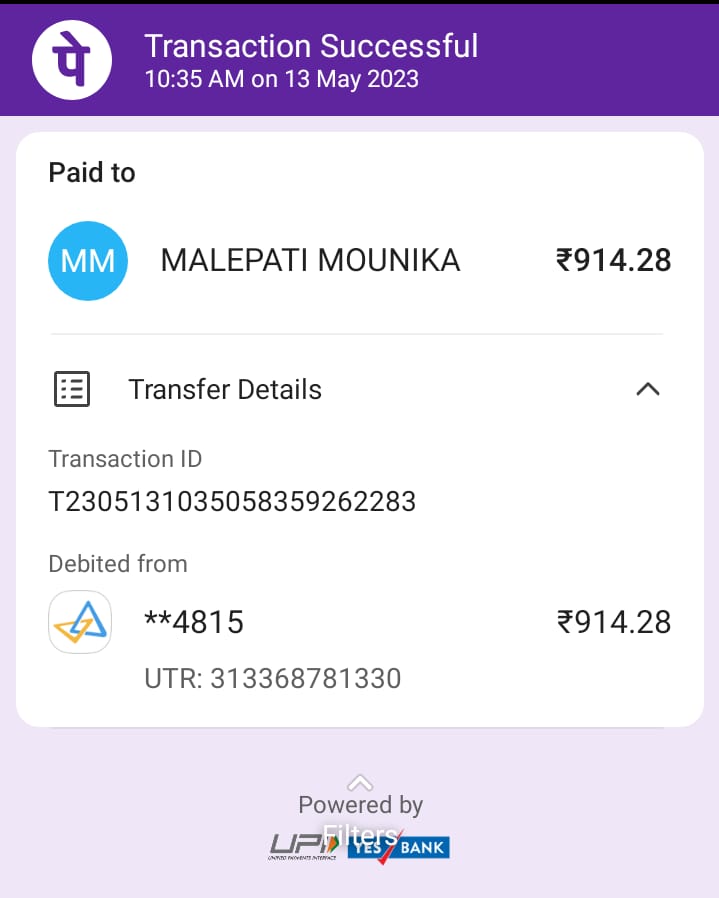Click the ₹914.28 amount beside recipient name

pyautogui.click(x=613, y=261)
